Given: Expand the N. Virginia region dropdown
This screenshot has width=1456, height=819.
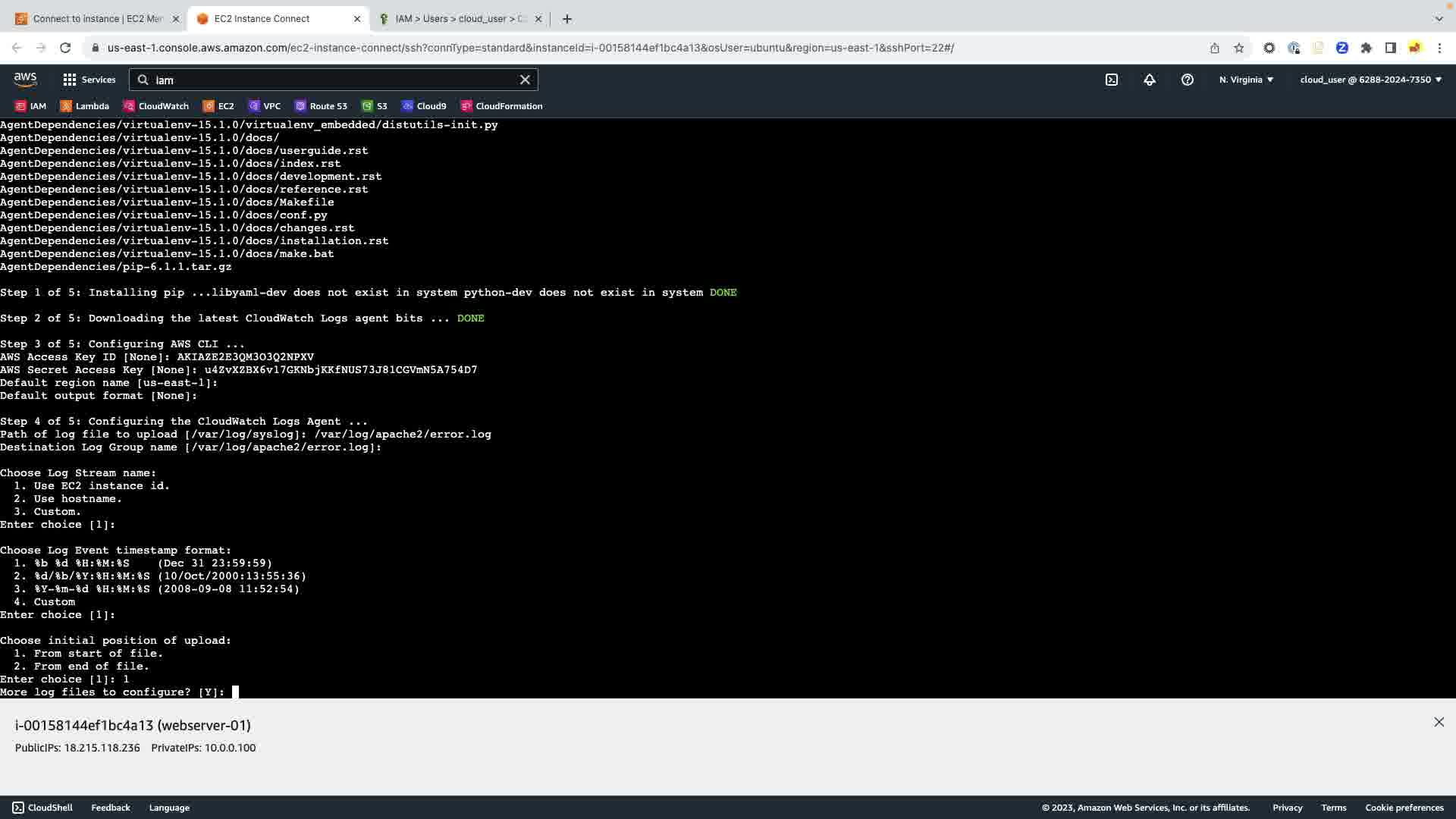Looking at the screenshot, I should [x=1246, y=80].
